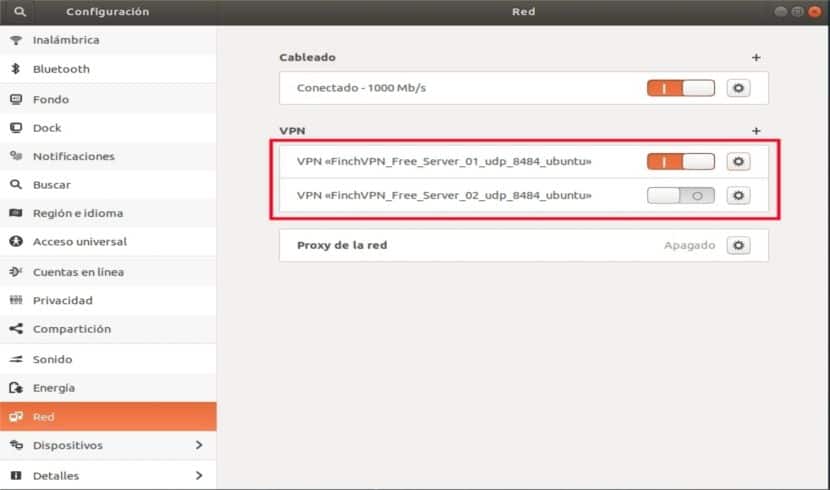Screen dimensions: 830x490
Task: Turn off the wired Conectado switch
Action: 680,88
